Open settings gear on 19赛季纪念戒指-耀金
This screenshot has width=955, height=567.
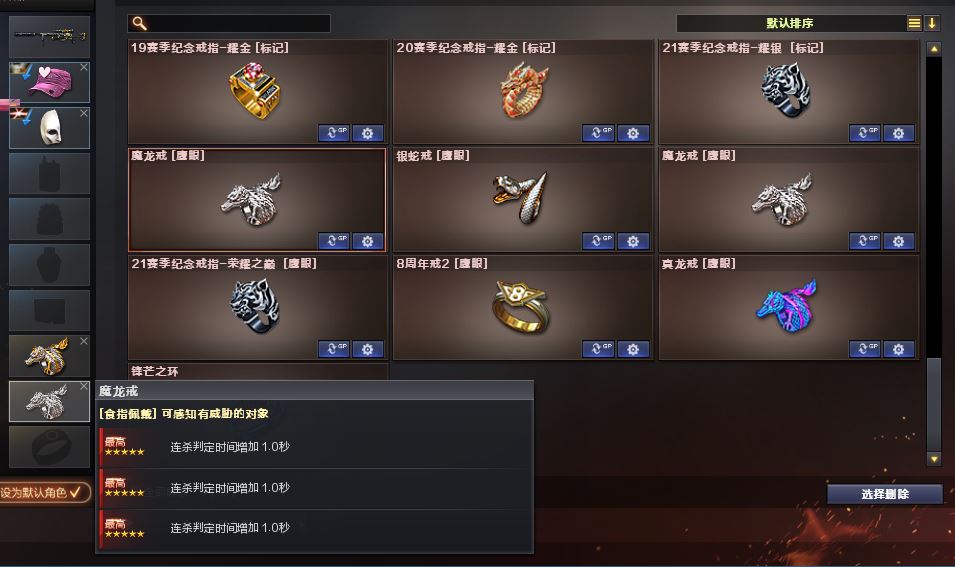pyautogui.click(x=367, y=133)
